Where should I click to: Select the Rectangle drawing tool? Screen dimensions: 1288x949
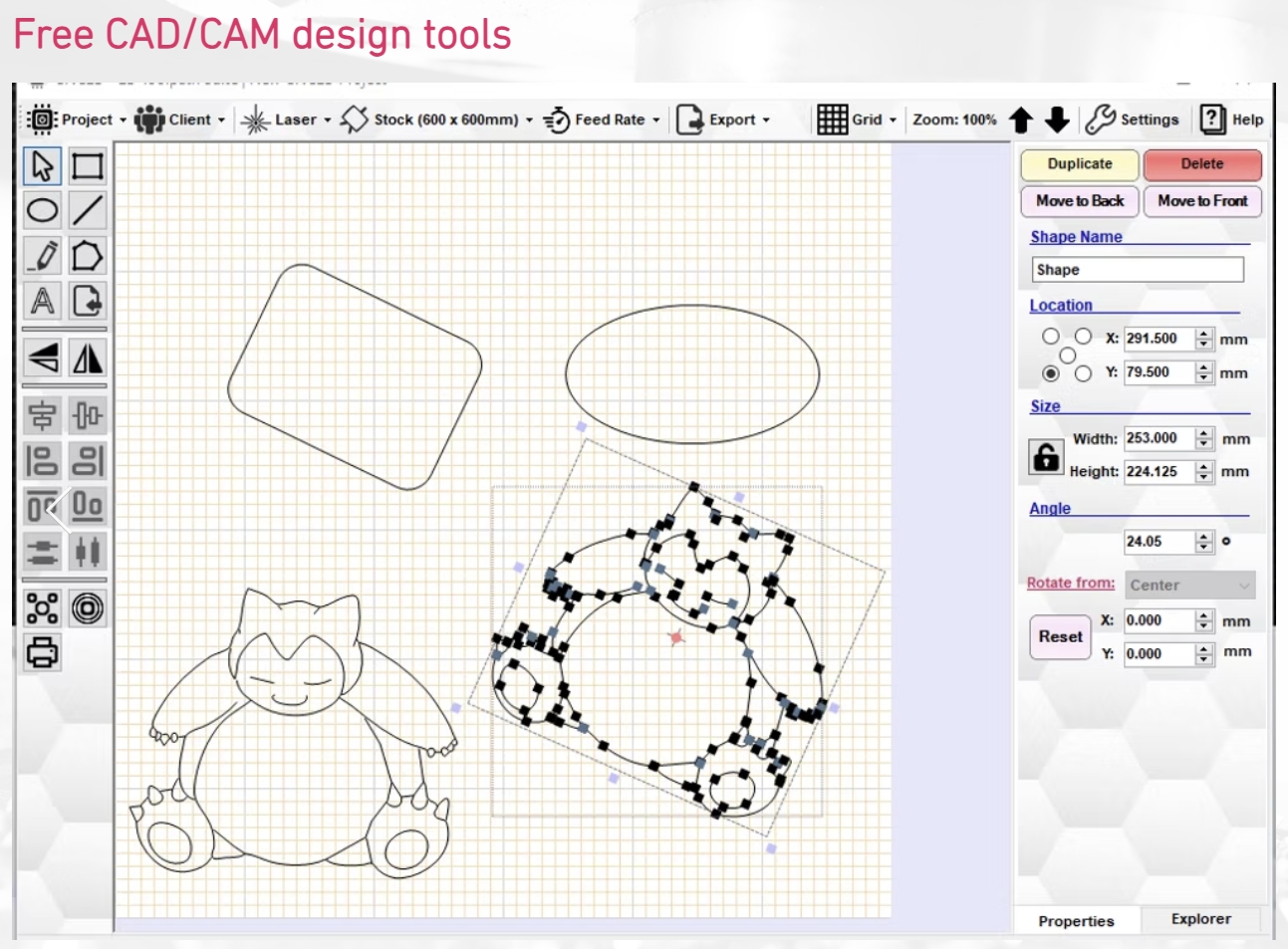88,166
